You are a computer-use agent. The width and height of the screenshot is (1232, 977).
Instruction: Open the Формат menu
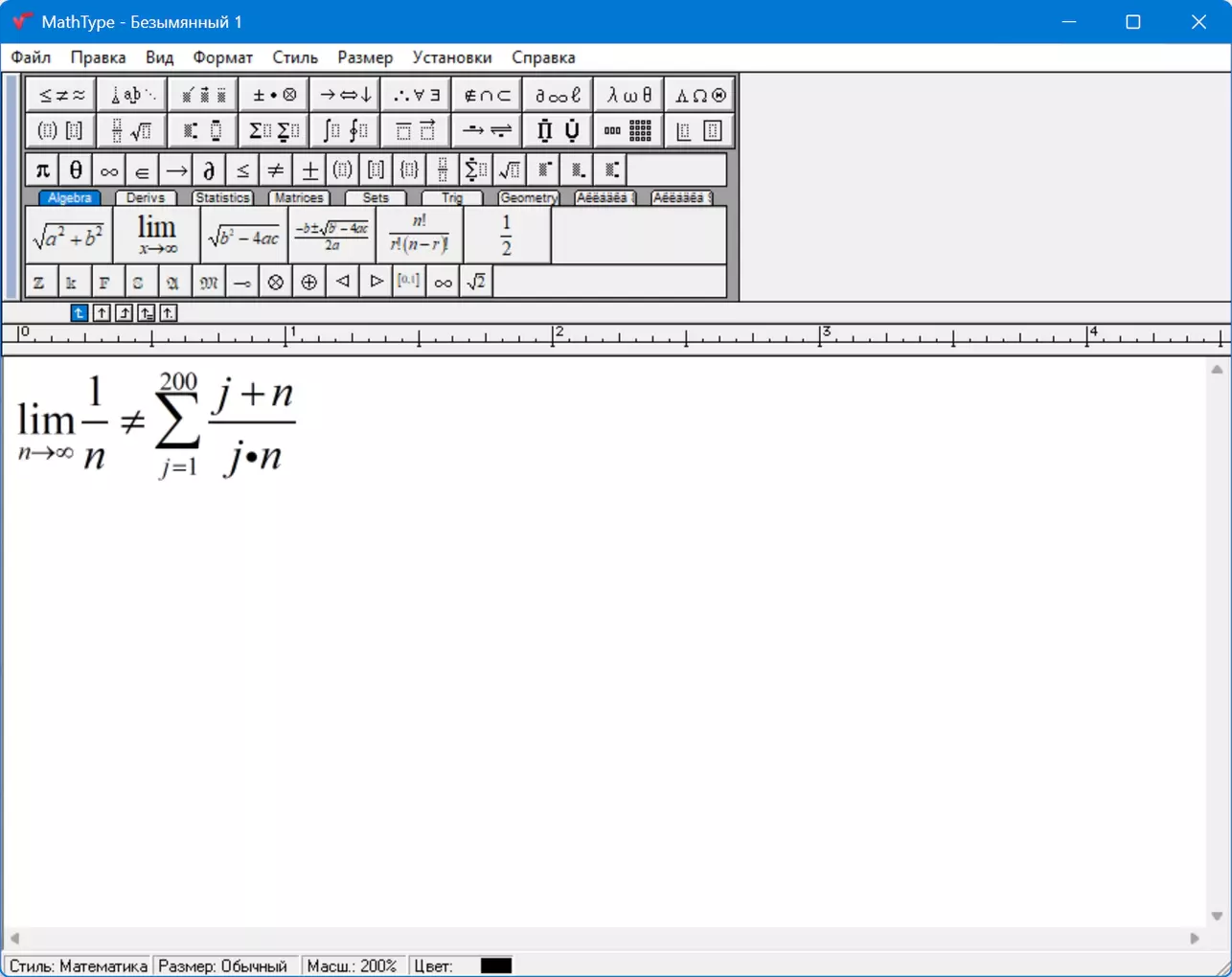click(x=222, y=57)
